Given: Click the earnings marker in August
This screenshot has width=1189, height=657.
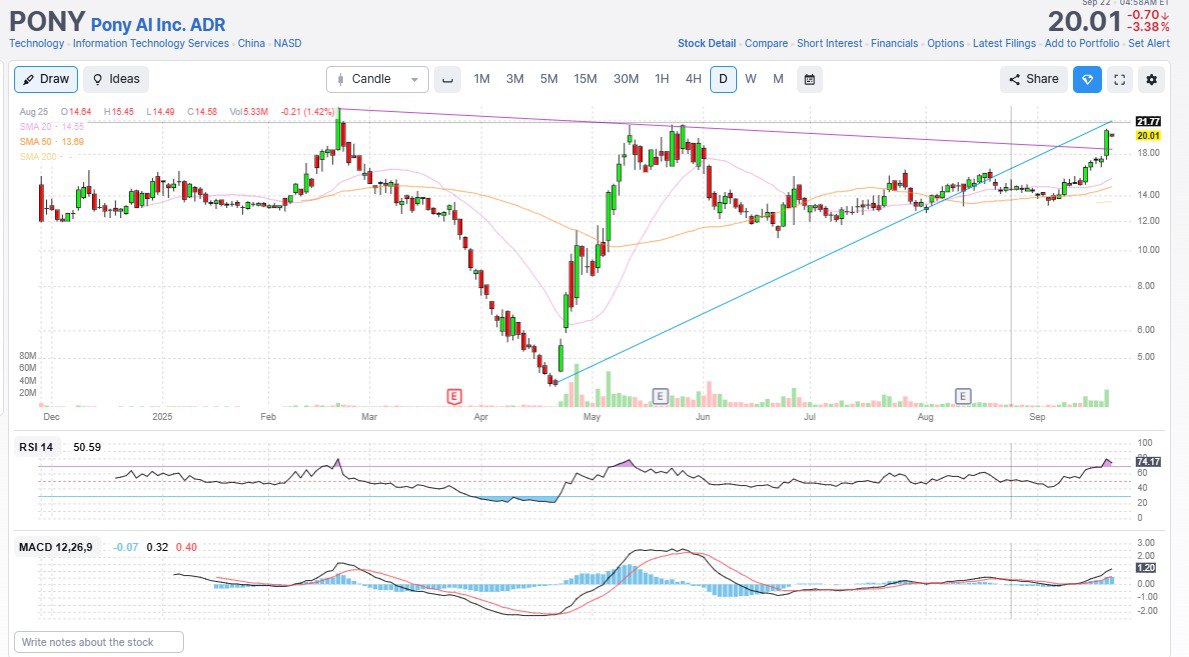Looking at the screenshot, I should (x=962, y=396).
